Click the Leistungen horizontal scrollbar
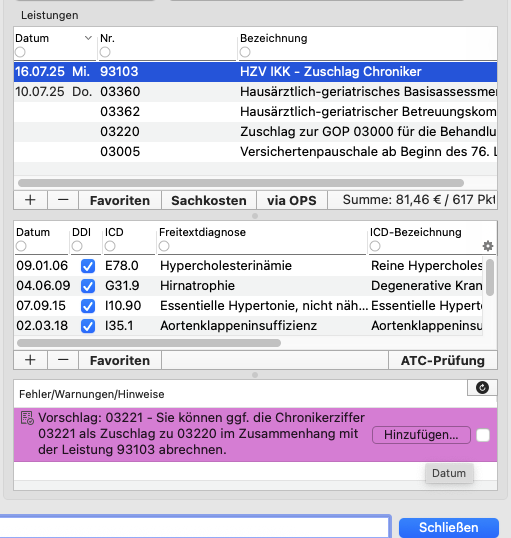This screenshot has width=511, height=538. point(241,183)
